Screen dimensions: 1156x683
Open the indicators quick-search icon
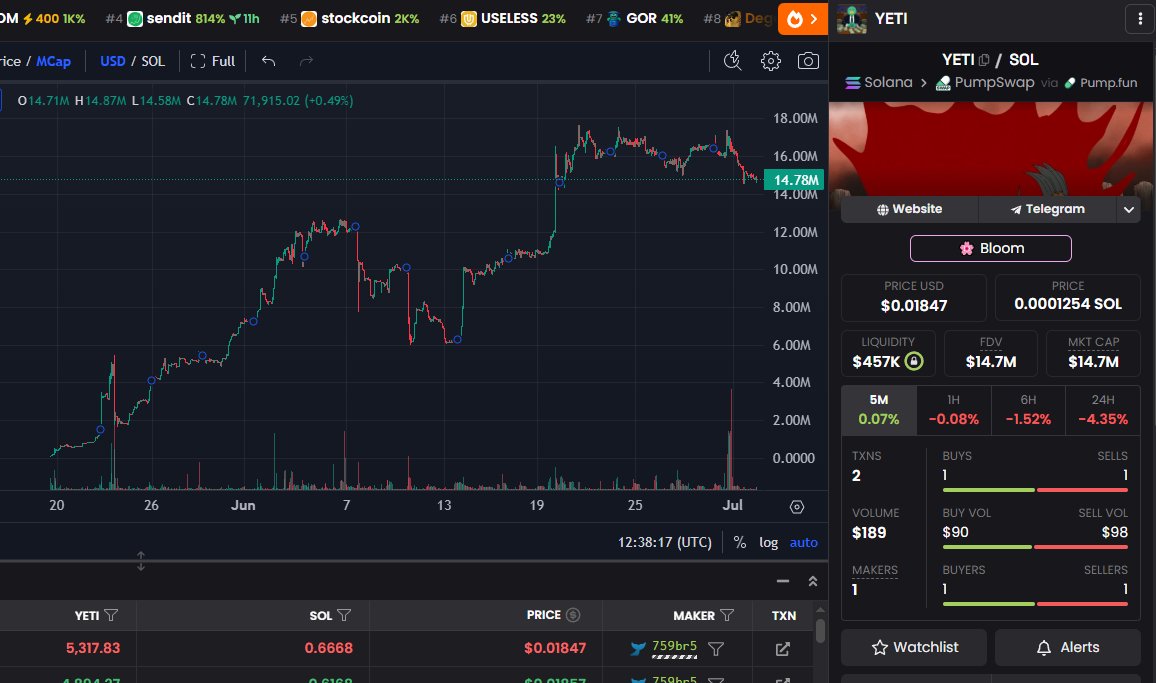(x=732, y=60)
